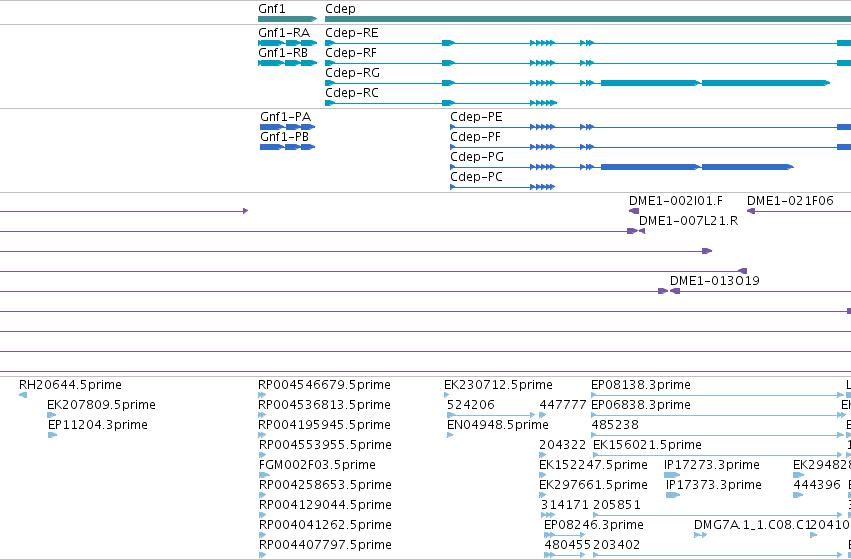The height and width of the screenshot is (560, 851).
Task: Click the IP17273.3prime EST label
Action: coord(712,465)
